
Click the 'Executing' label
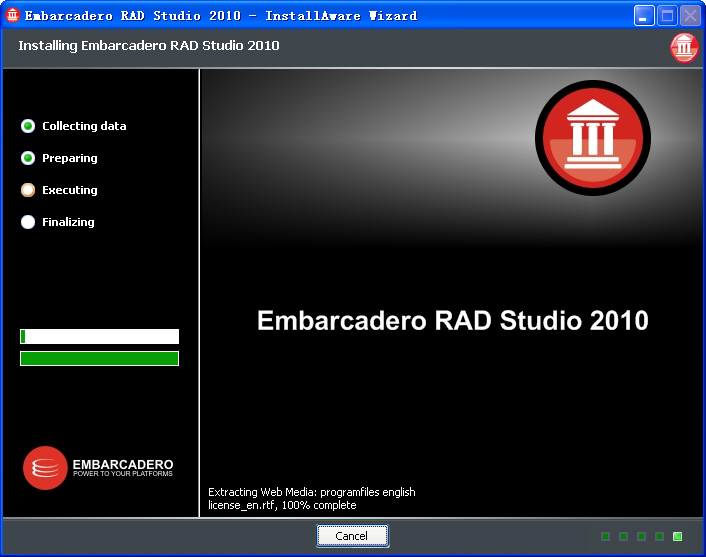click(x=70, y=190)
